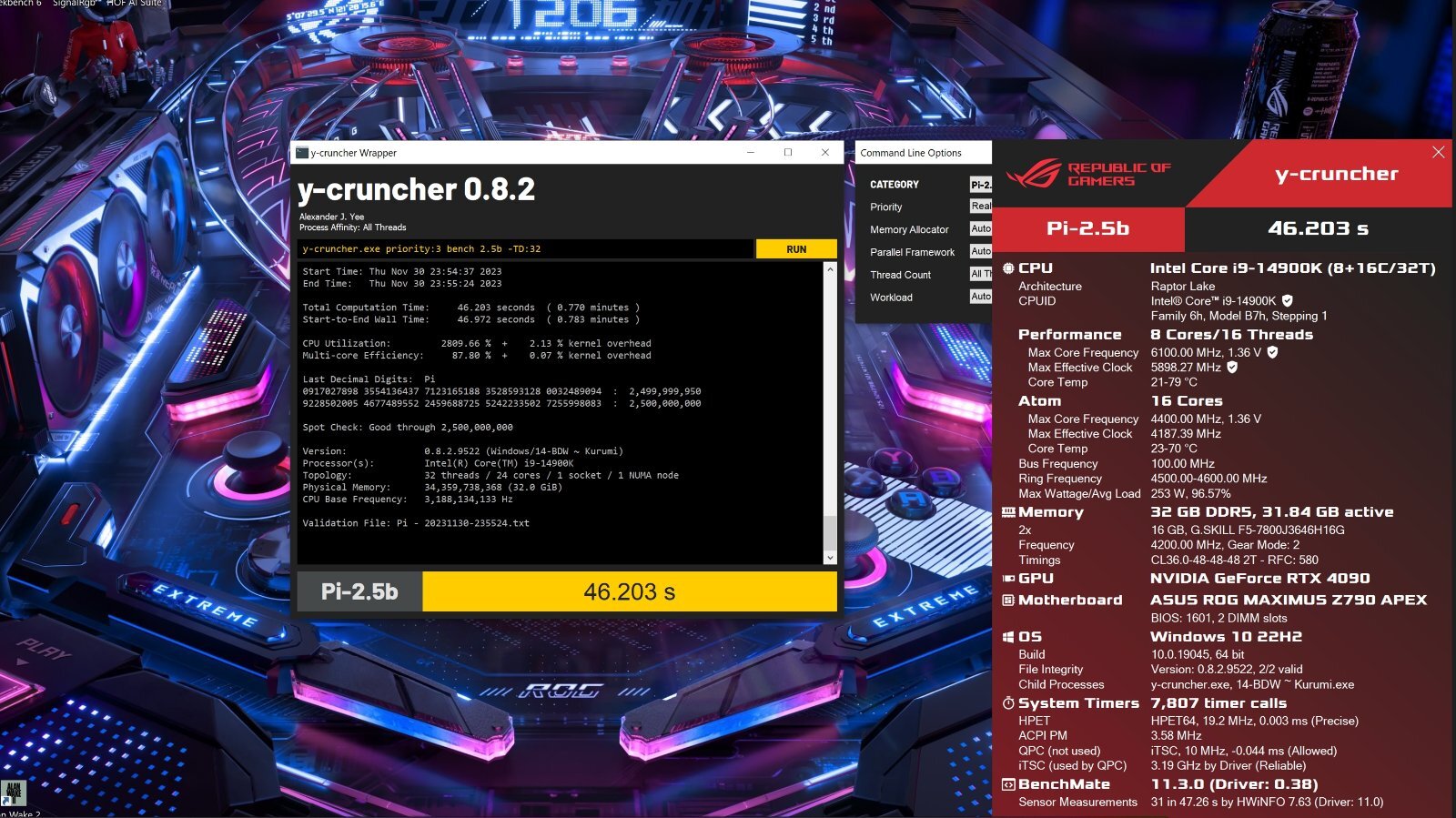1456x818 pixels.
Task: Click the GPU card icon
Action: [x=1008, y=579]
